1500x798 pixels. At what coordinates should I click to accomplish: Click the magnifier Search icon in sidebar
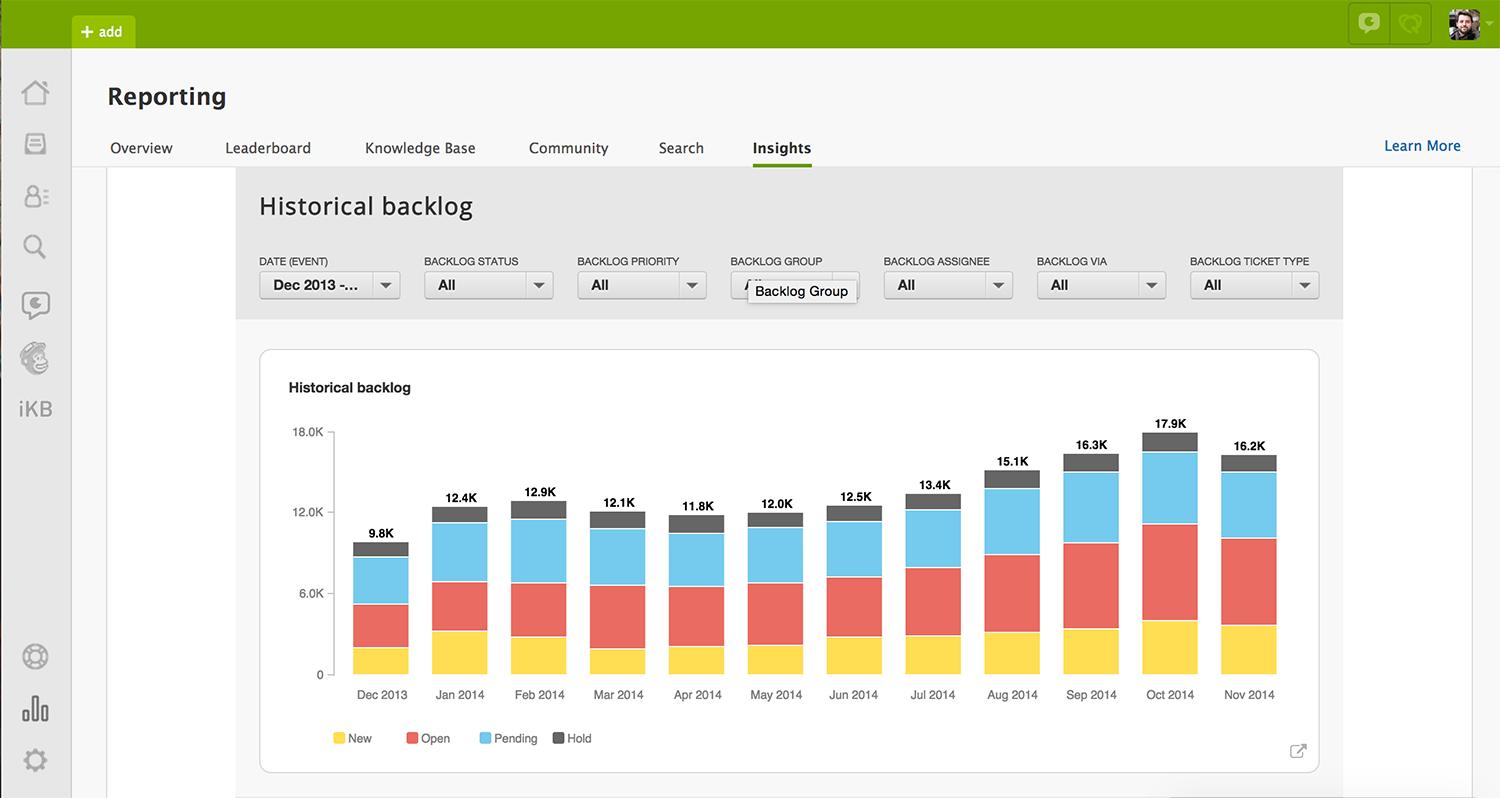pyautogui.click(x=35, y=247)
